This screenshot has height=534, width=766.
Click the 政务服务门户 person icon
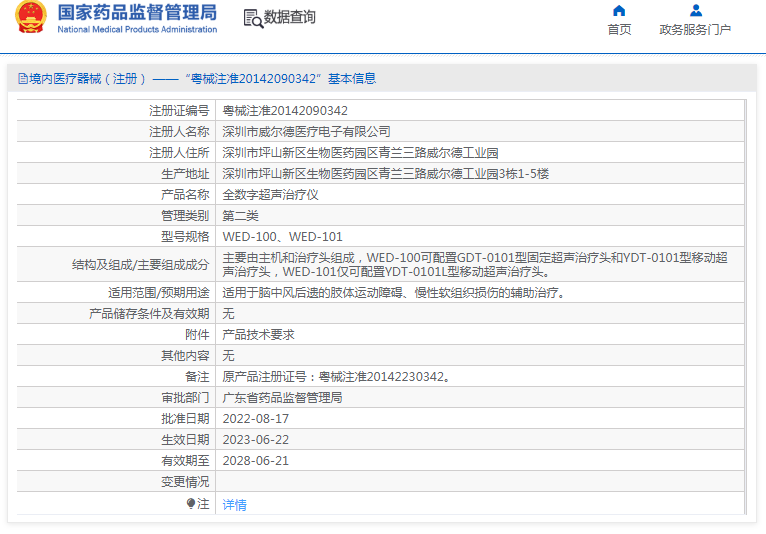(696, 11)
